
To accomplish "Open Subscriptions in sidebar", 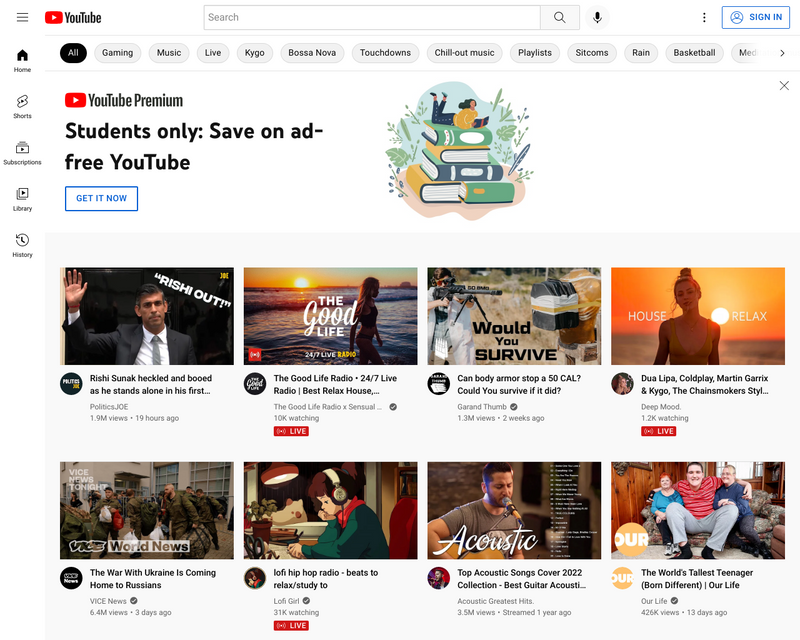I will coord(22,152).
